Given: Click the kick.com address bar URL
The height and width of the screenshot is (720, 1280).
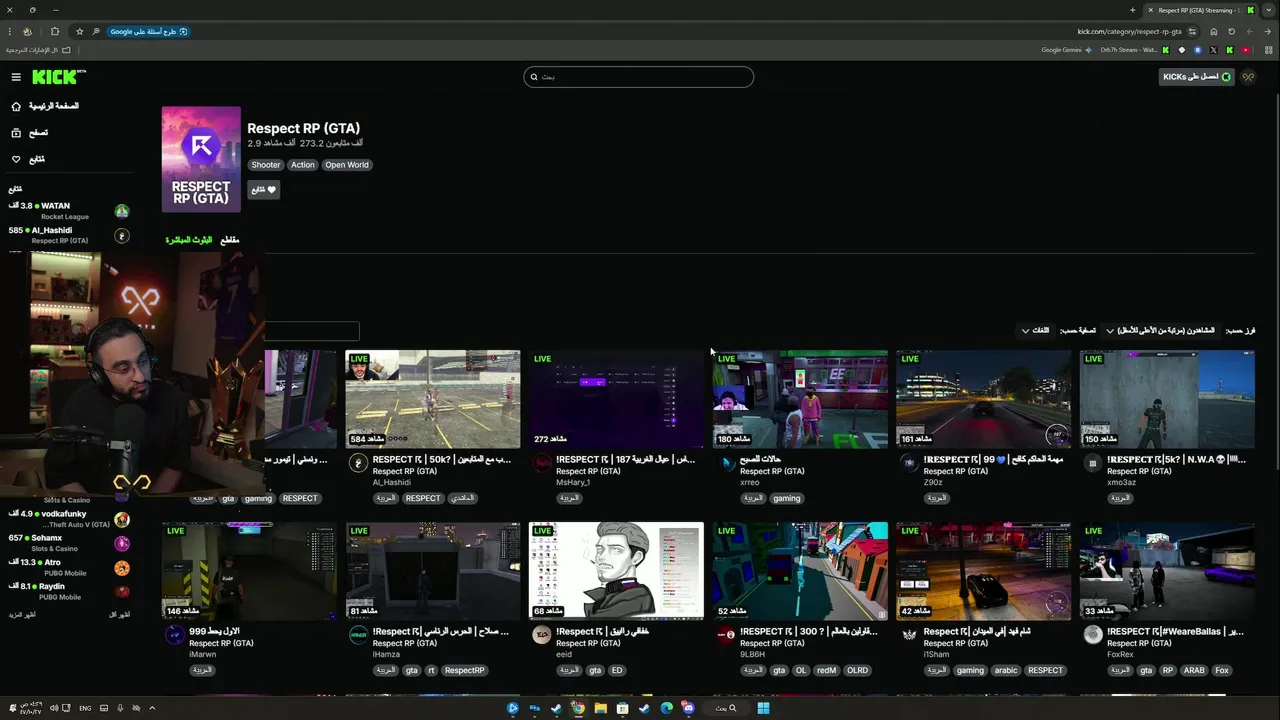Looking at the screenshot, I should 1129,31.
